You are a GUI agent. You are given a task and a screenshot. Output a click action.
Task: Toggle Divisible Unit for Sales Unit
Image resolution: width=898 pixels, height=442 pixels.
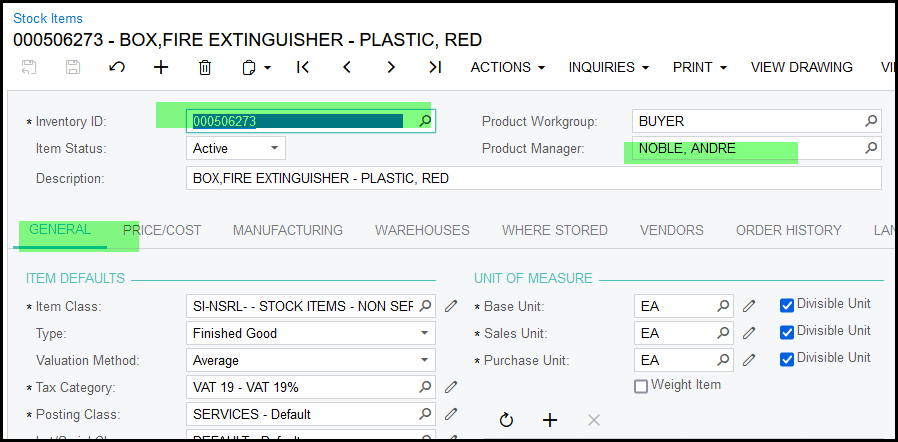[787, 332]
